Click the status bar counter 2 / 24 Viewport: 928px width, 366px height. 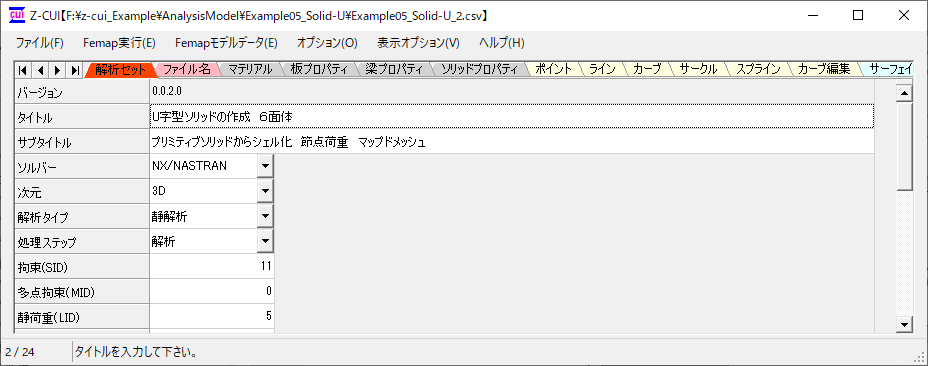[x=20, y=352]
